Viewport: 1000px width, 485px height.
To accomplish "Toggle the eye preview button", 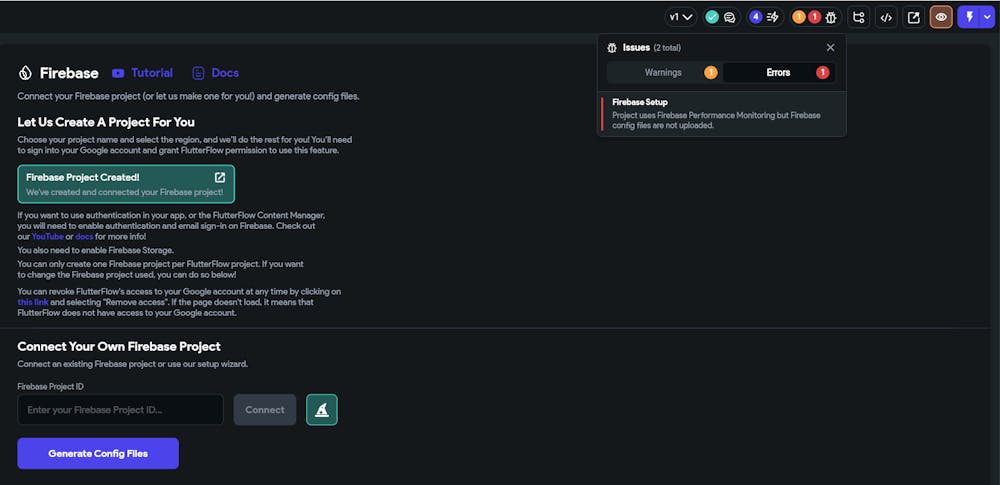I will (941, 17).
